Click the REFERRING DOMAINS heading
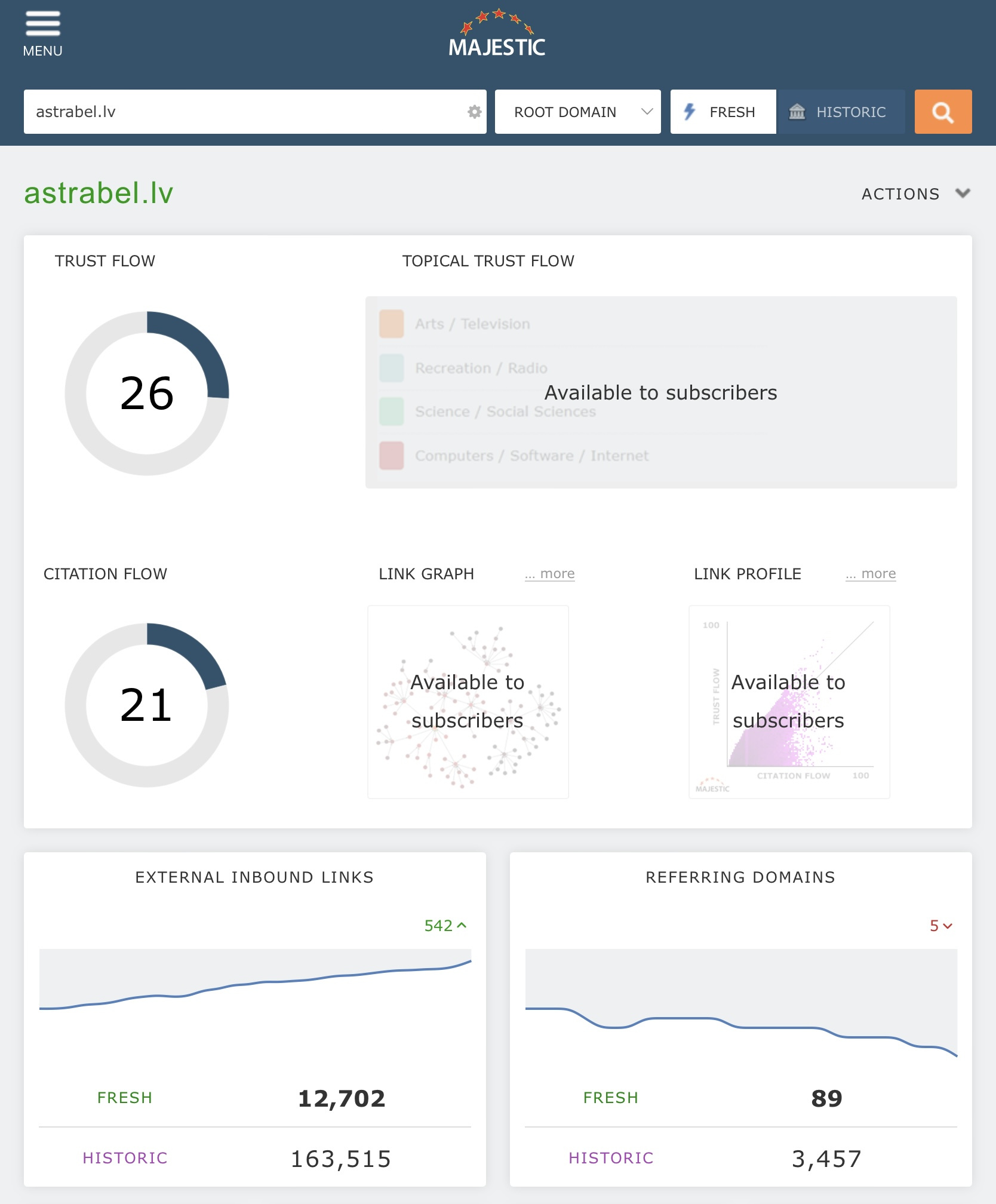996x1204 pixels. (x=740, y=877)
